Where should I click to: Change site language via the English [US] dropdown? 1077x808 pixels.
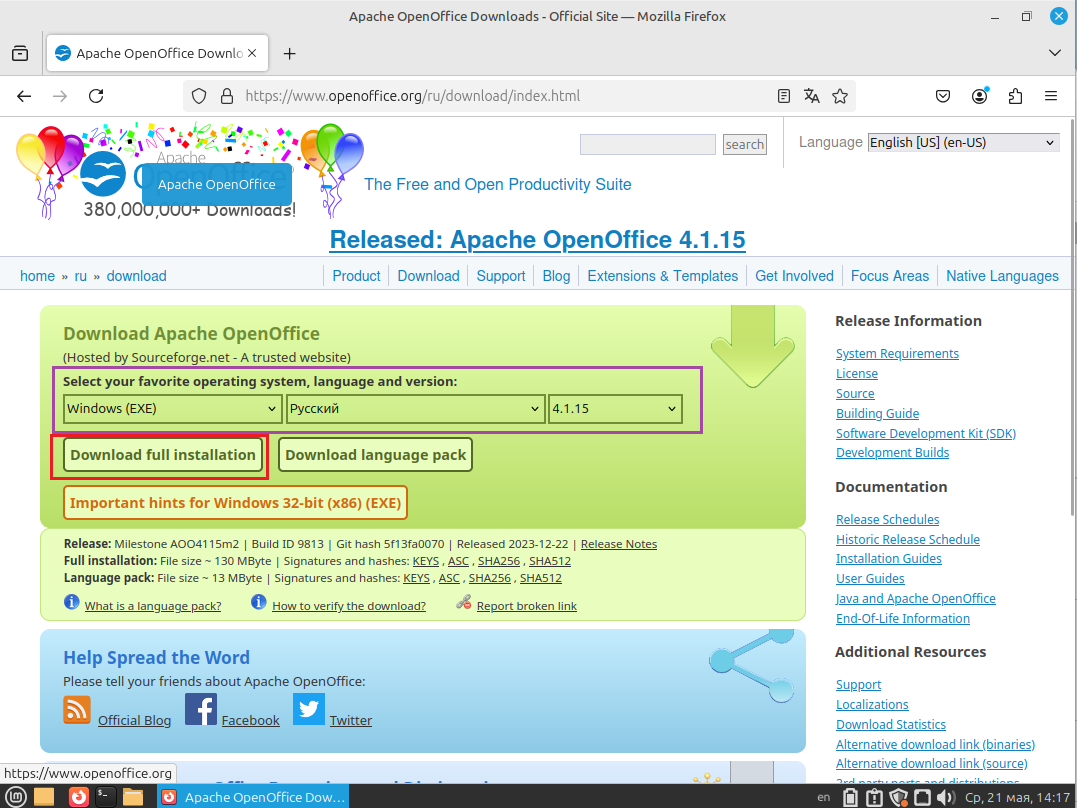[962, 142]
